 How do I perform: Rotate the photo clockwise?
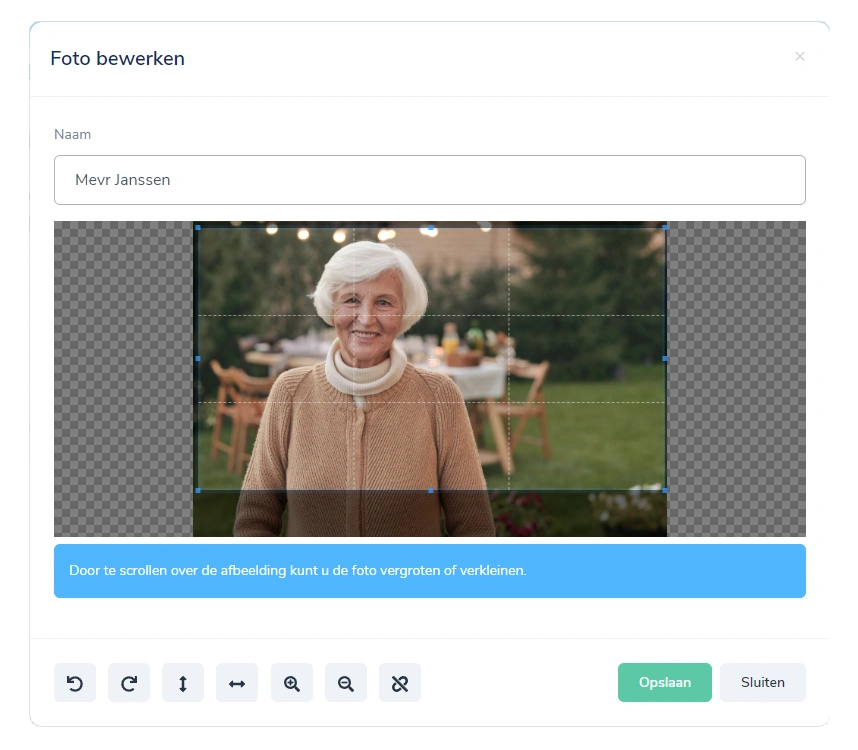pos(129,683)
